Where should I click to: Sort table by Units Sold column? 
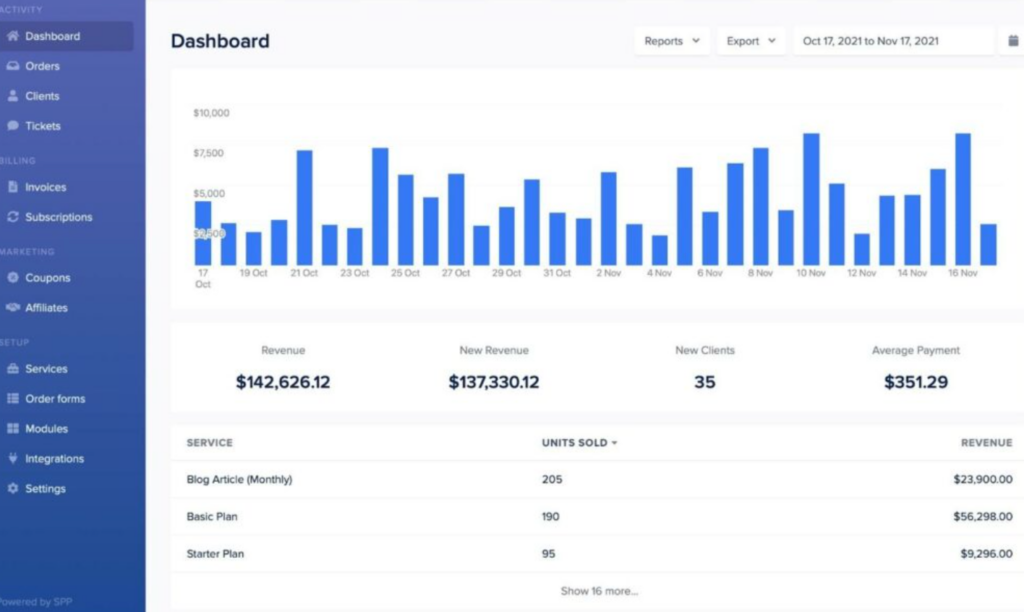(x=579, y=442)
